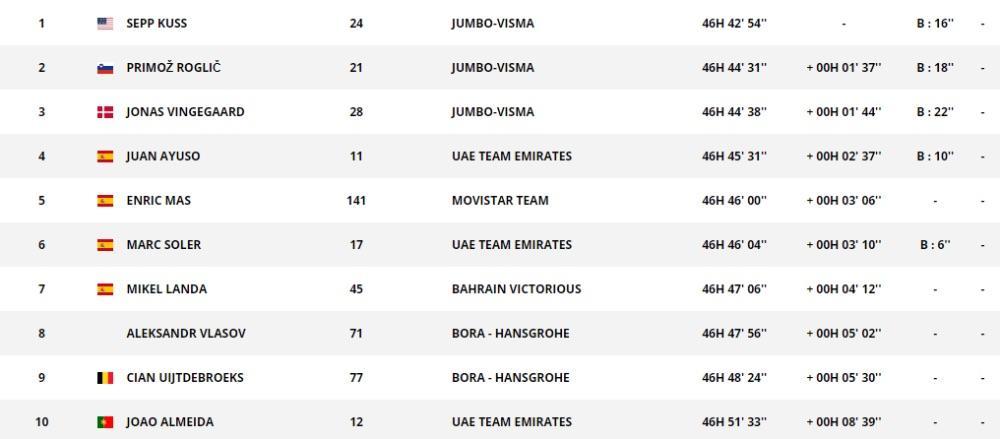Screen dimensions: 1000x439
Task: Open Movistar Team link
Action: [500, 200]
